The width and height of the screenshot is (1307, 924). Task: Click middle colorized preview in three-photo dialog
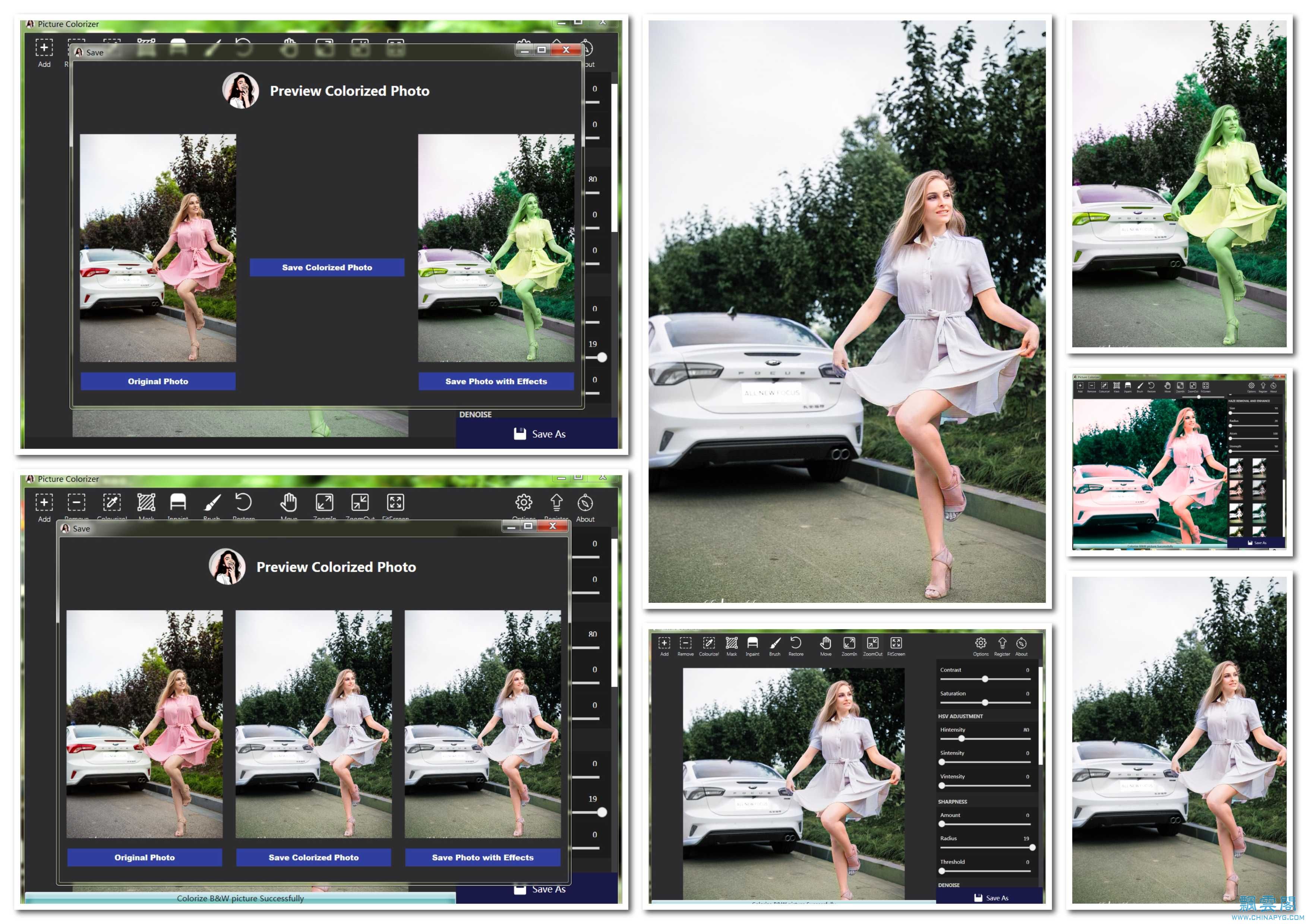pyautogui.click(x=314, y=724)
